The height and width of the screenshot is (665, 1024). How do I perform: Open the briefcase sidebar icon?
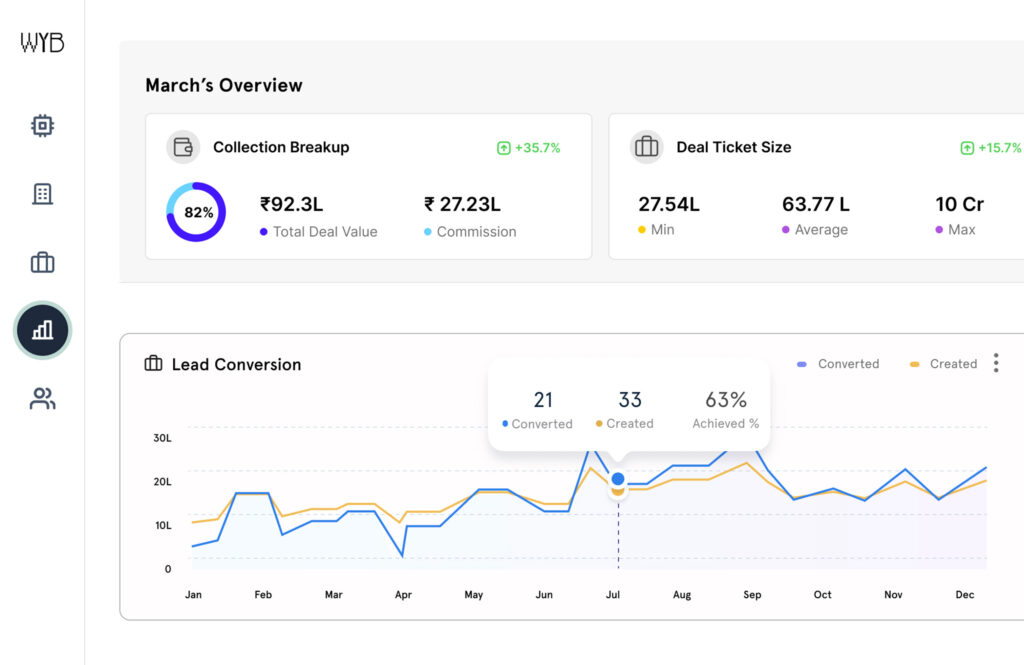(42, 263)
